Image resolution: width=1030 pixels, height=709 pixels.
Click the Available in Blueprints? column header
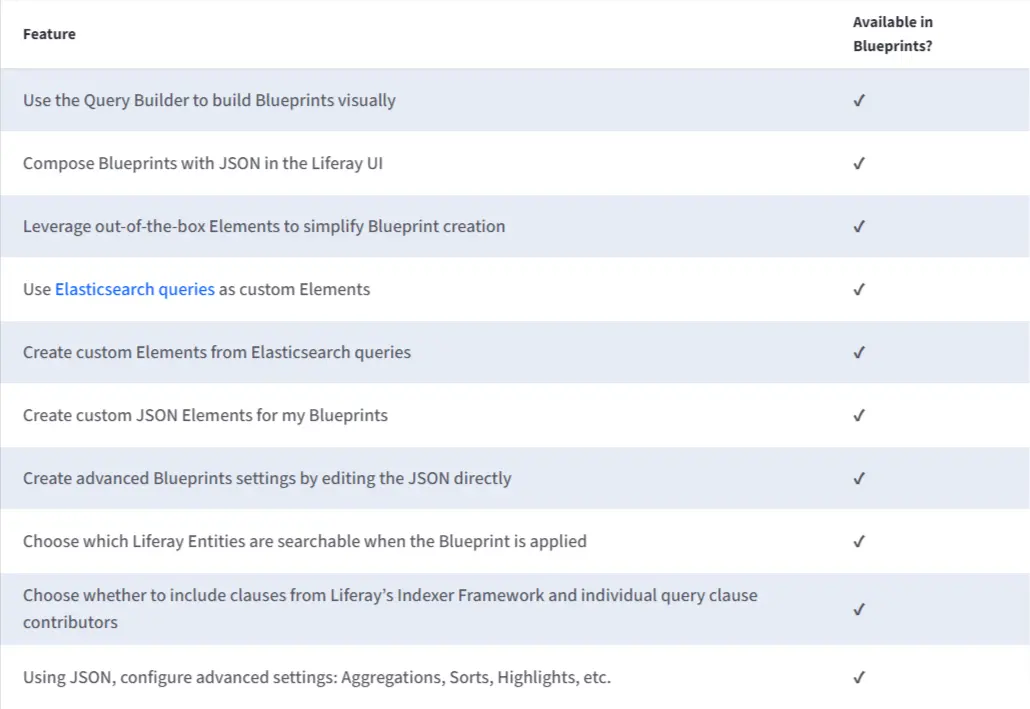coord(893,34)
